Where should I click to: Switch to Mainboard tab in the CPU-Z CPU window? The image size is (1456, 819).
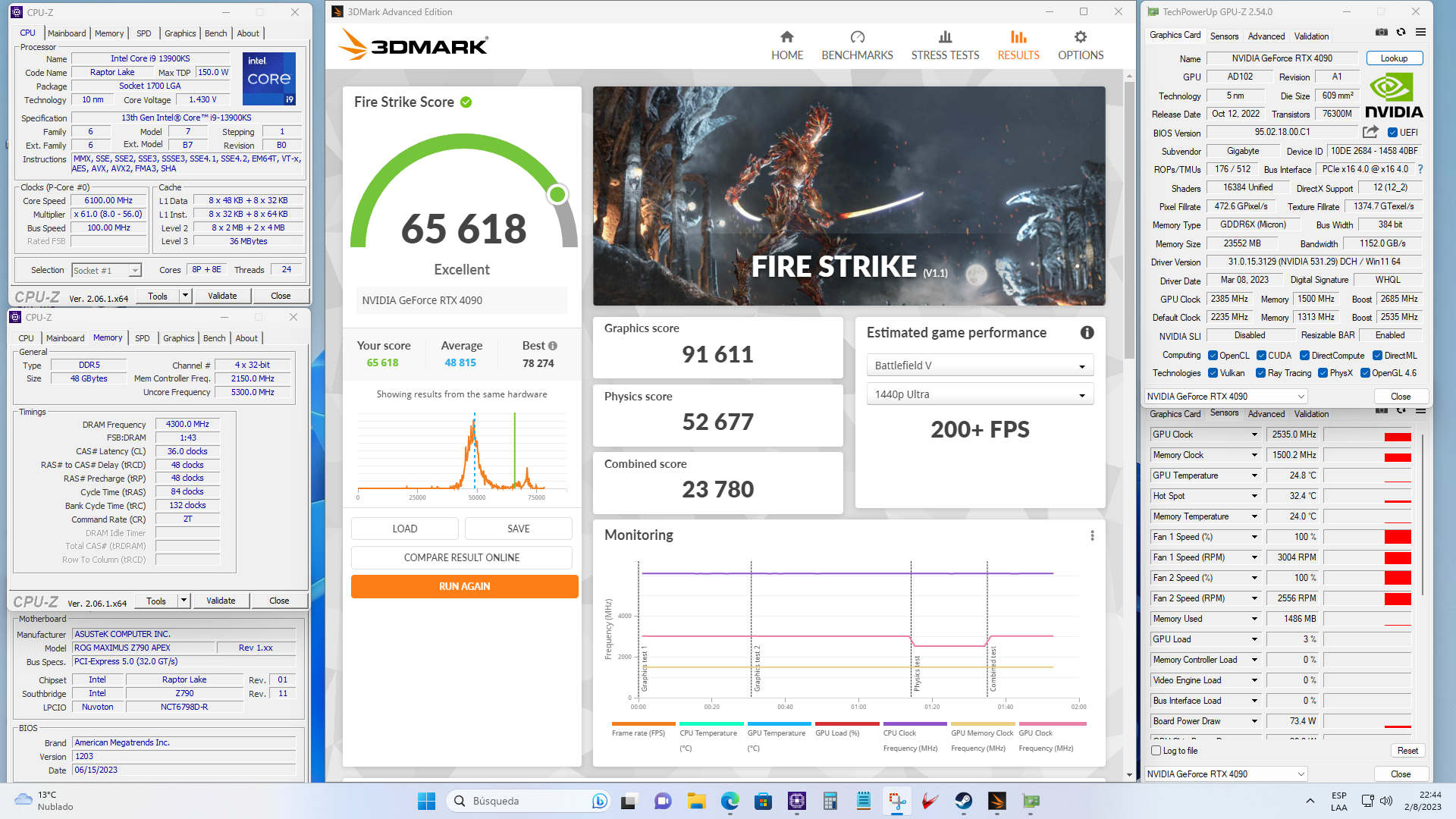click(67, 33)
